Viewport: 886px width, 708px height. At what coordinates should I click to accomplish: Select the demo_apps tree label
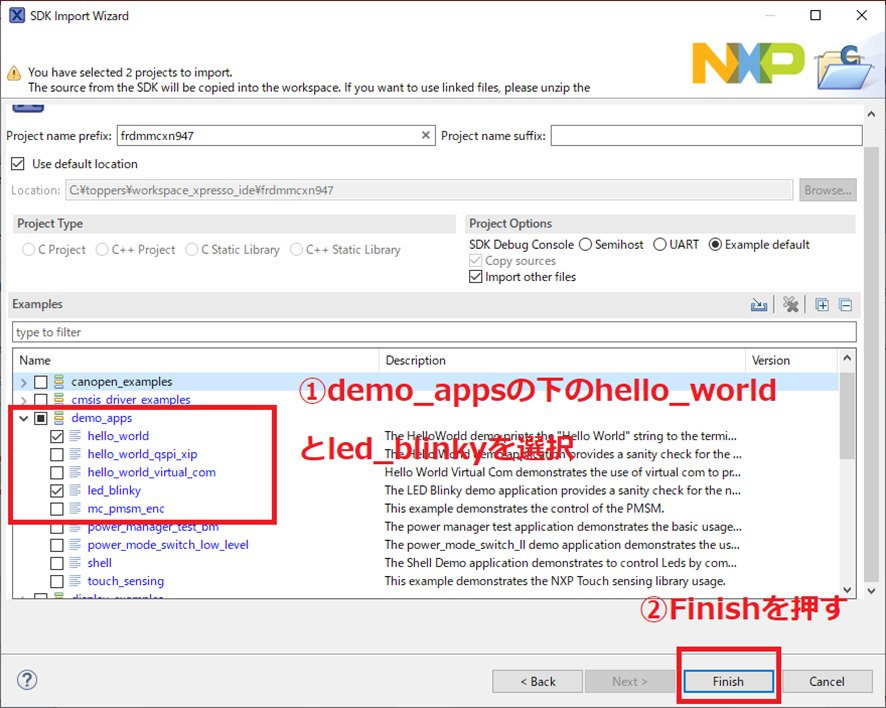tap(102, 418)
